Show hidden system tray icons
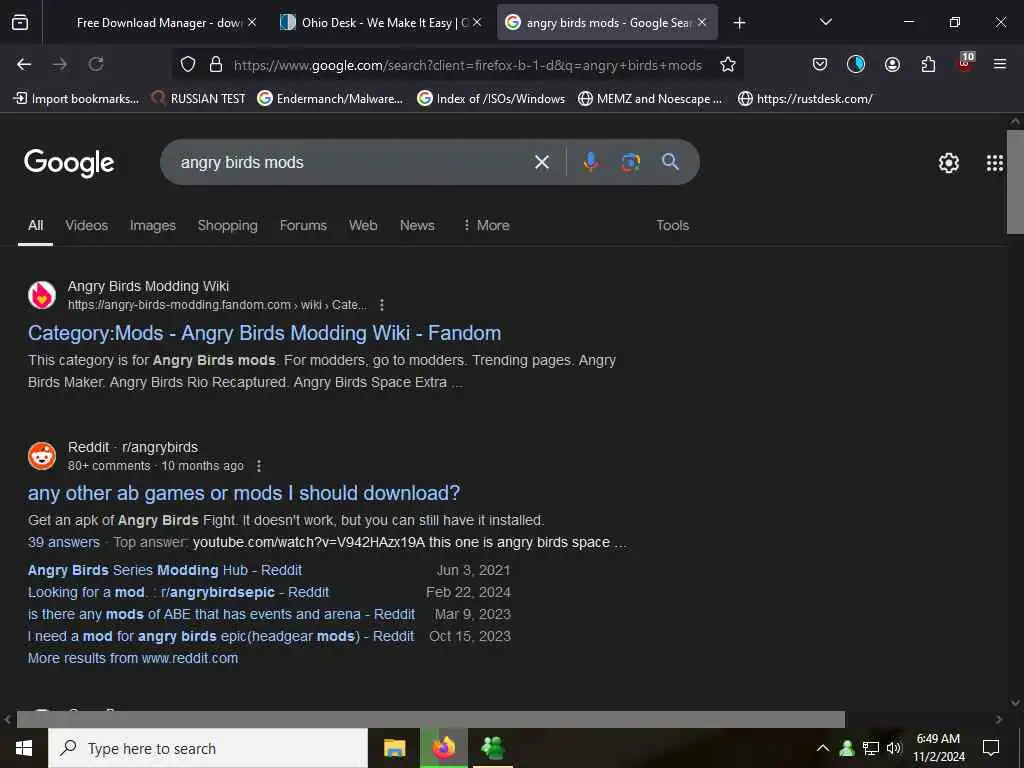 click(x=823, y=748)
